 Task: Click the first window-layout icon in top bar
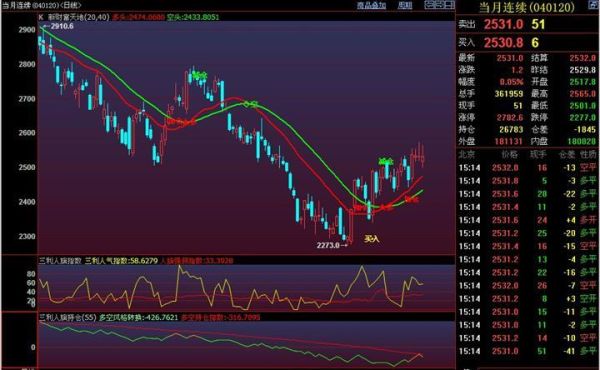[429, 5]
